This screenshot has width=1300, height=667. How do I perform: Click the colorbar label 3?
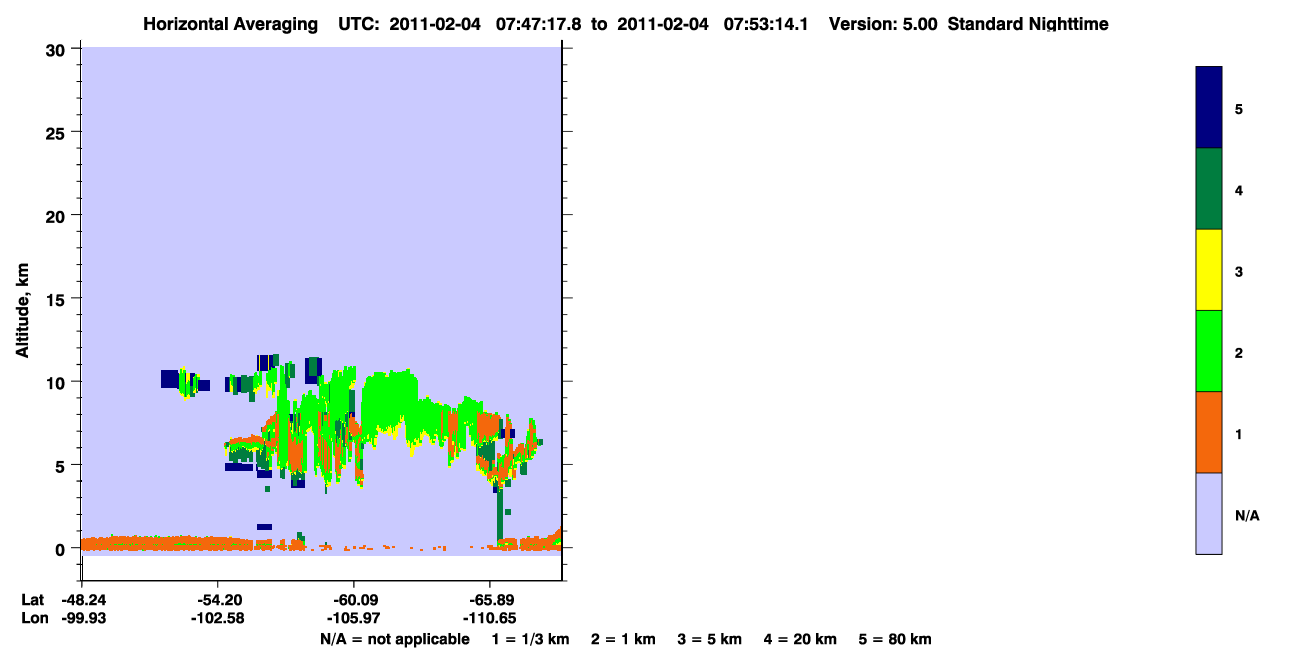click(x=1239, y=271)
